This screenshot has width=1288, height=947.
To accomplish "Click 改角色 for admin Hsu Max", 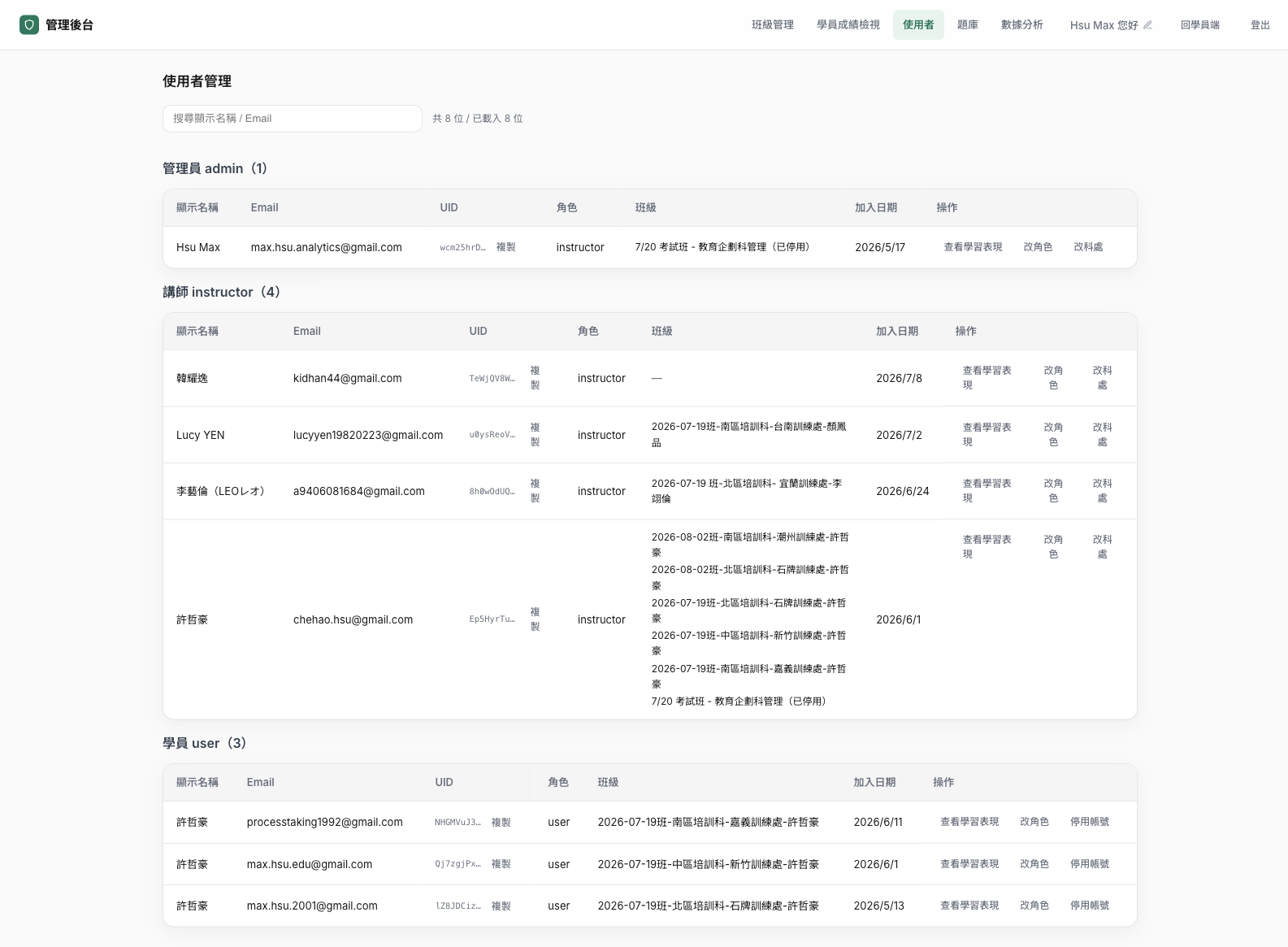I will coord(1038,247).
